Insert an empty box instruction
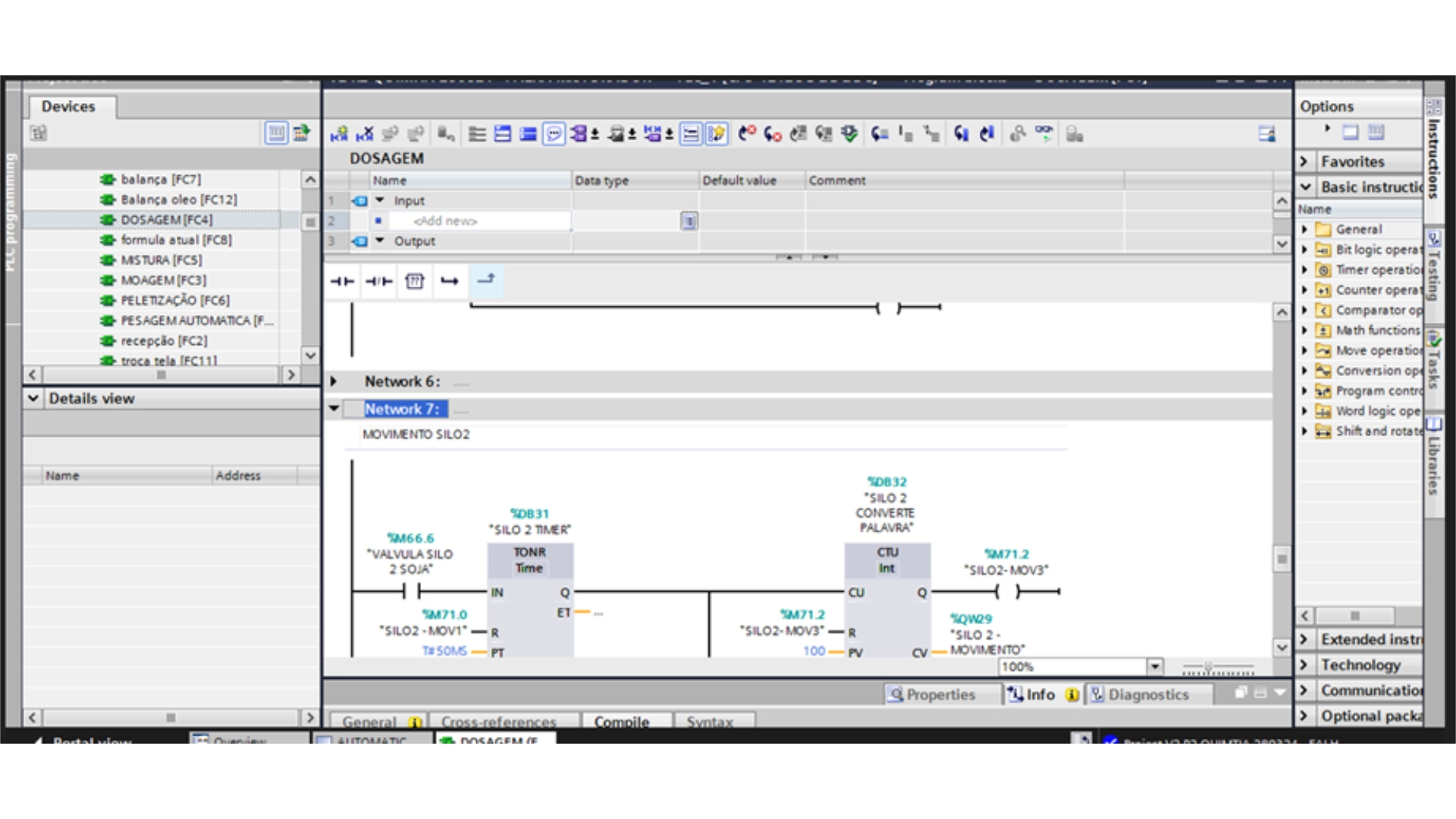This screenshot has width=1456, height=819. tap(414, 281)
